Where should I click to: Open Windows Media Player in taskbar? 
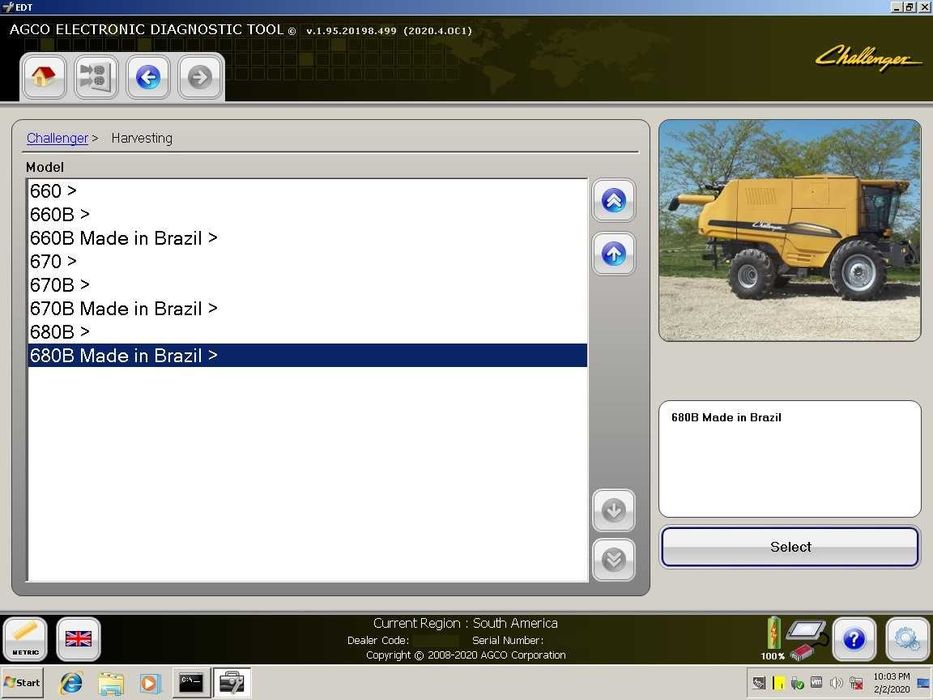coord(149,683)
